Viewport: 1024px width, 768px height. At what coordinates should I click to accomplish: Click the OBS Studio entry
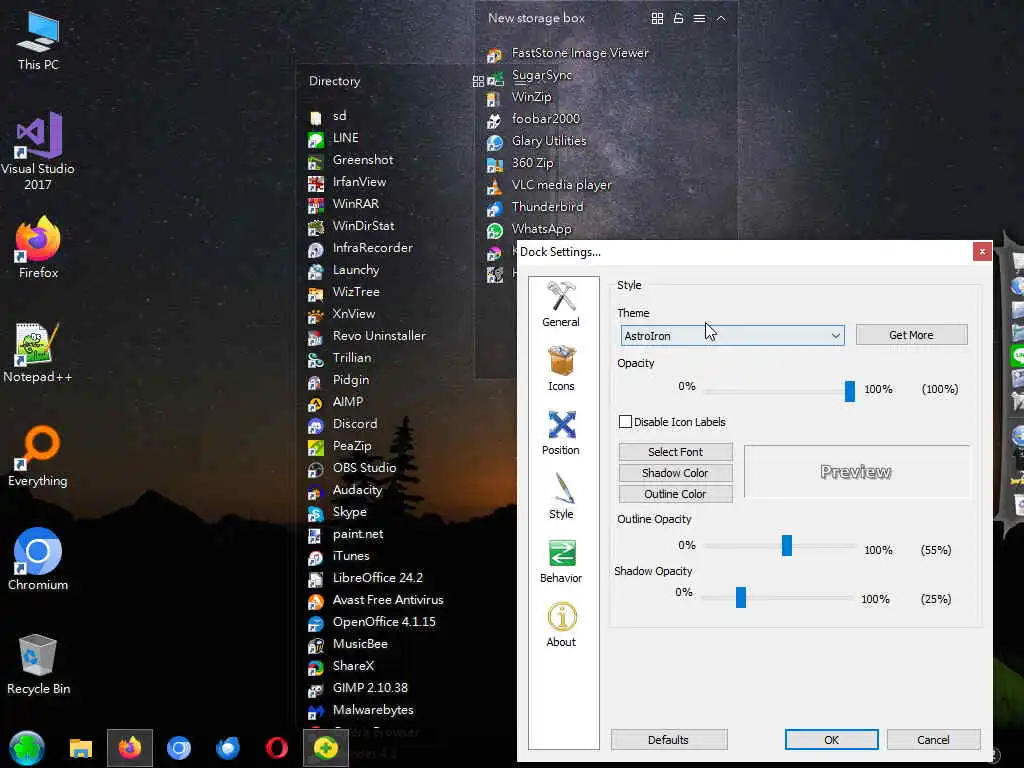tap(353, 468)
